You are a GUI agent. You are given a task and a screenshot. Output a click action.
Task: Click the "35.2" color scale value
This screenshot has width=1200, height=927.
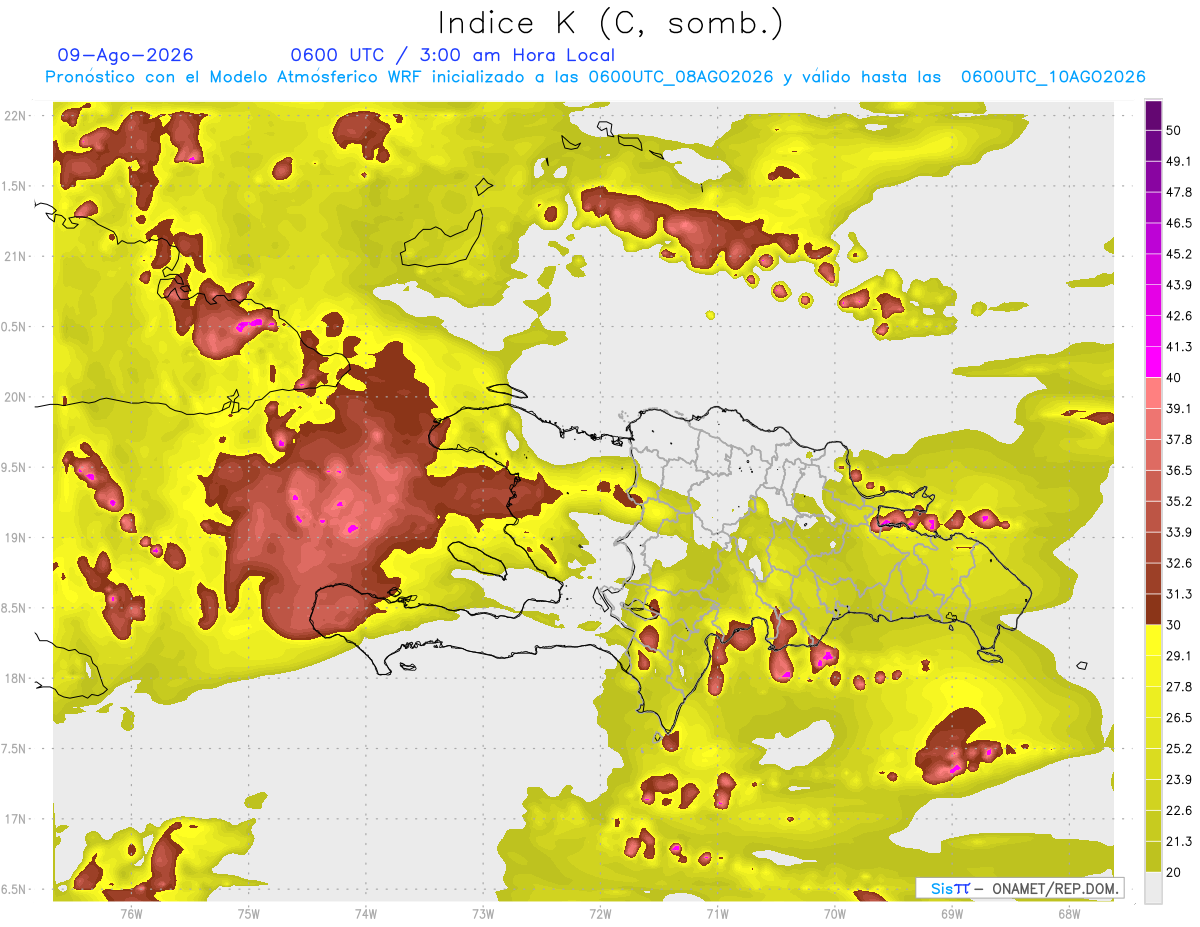click(1179, 501)
